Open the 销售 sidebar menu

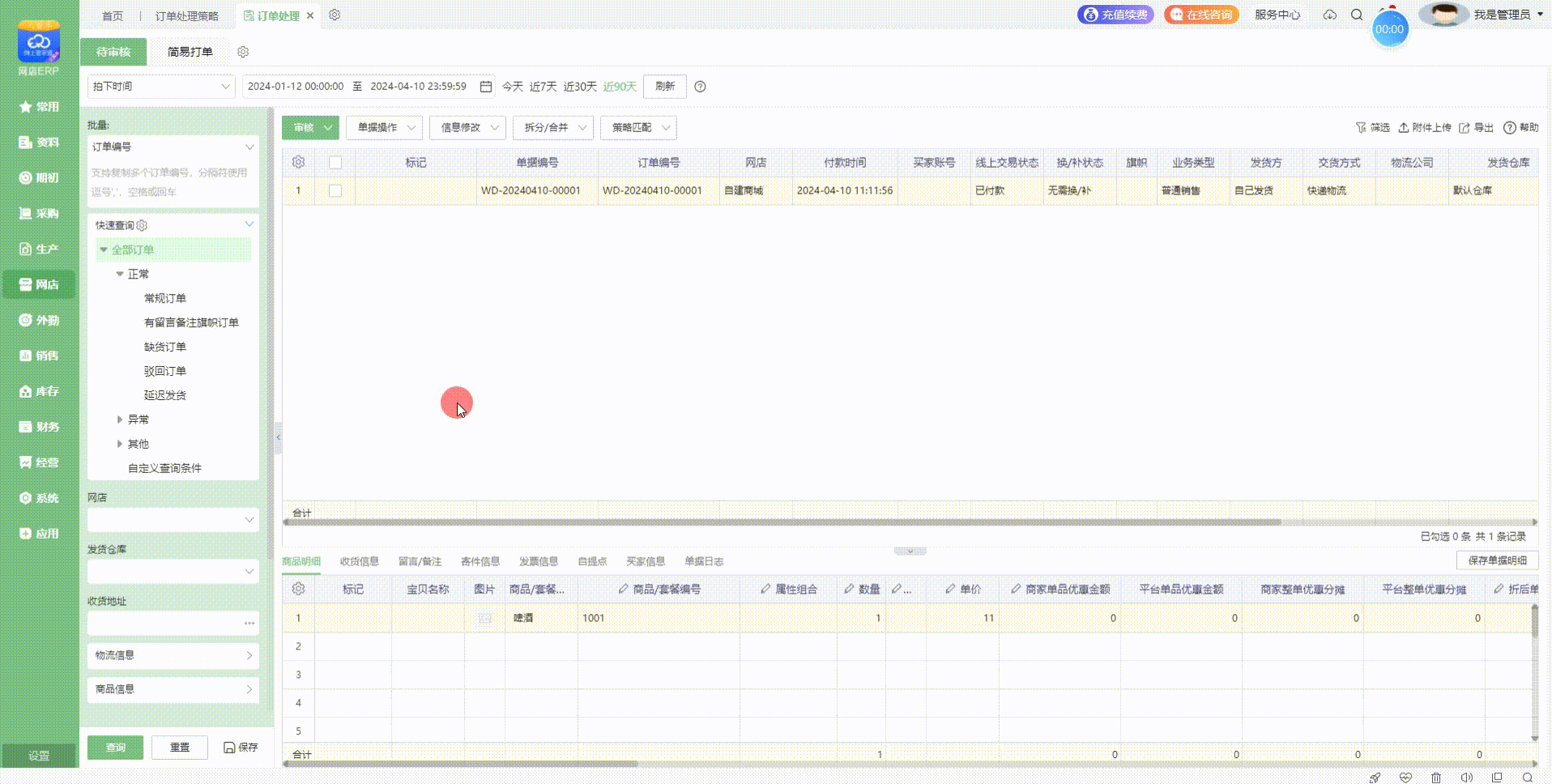coord(39,356)
